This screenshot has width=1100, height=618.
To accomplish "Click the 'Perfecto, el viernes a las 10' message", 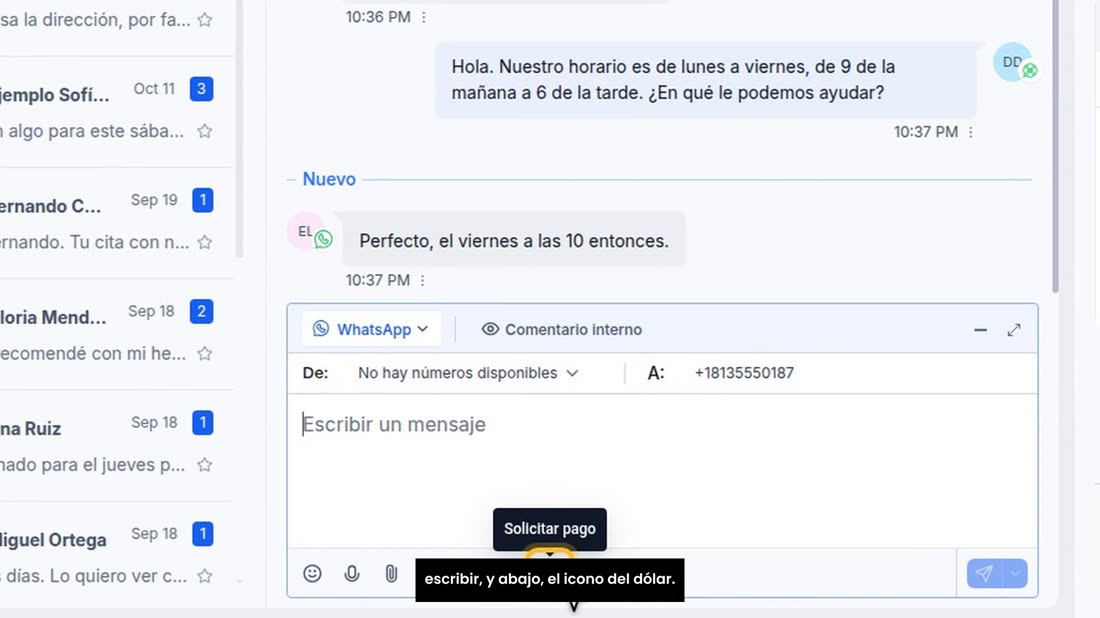I will pyautogui.click(x=514, y=241).
